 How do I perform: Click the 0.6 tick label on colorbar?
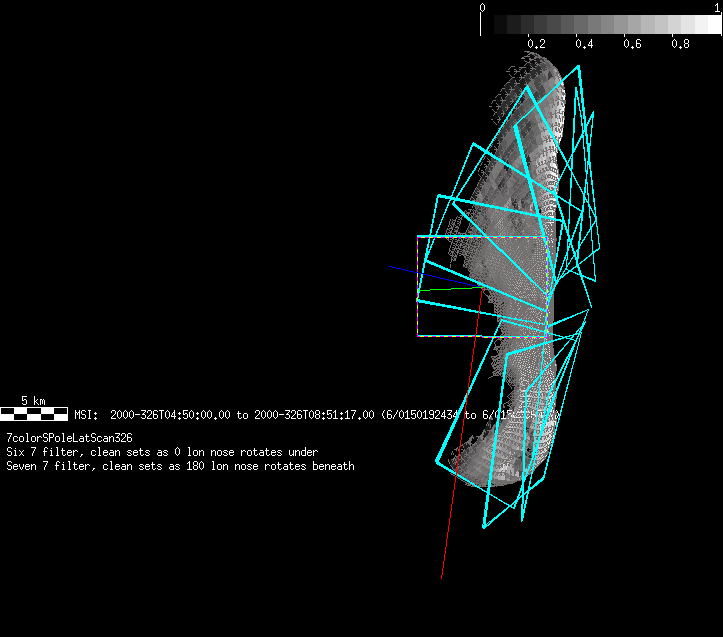(x=632, y=44)
